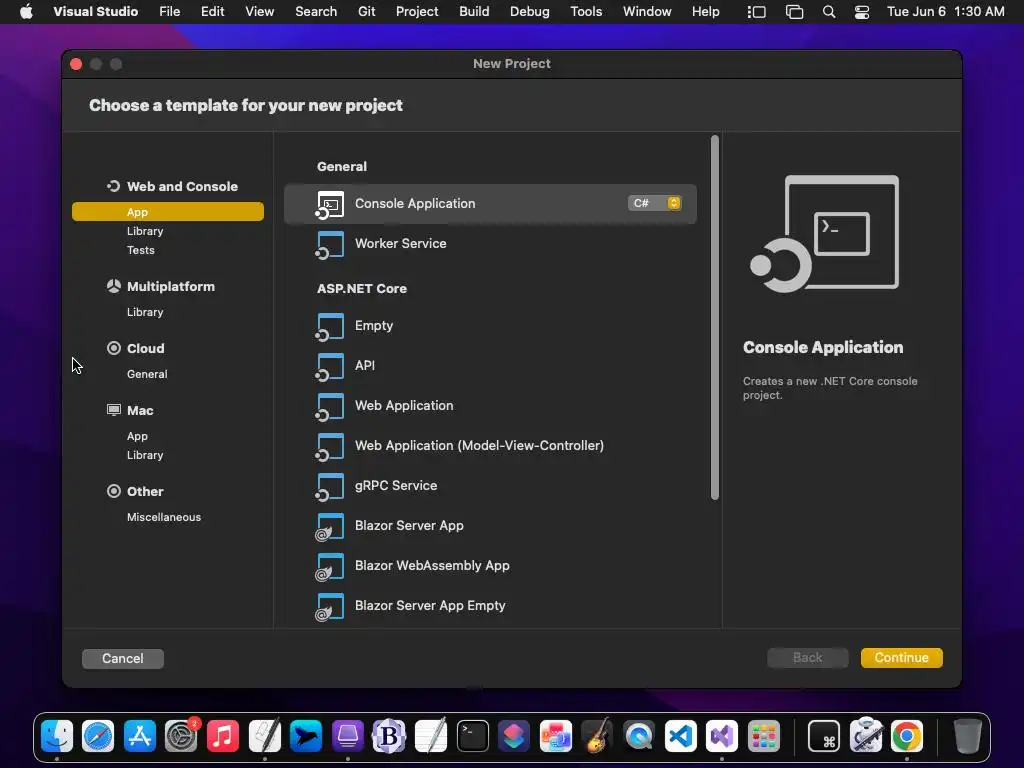Viewport: 1024px width, 768px height.
Task: Open the Tools menu
Action: [586, 12]
